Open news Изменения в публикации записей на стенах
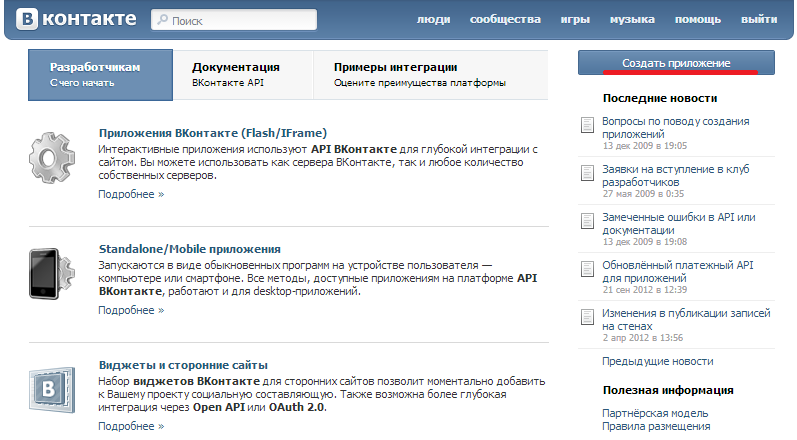This screenshot has height=440, width=797. tap(686, 320)
